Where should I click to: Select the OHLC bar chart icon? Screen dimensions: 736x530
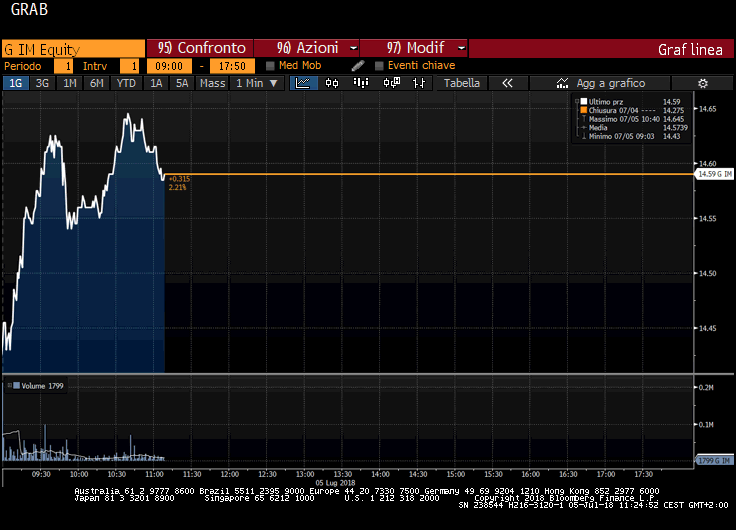click(x=361, y=83)
